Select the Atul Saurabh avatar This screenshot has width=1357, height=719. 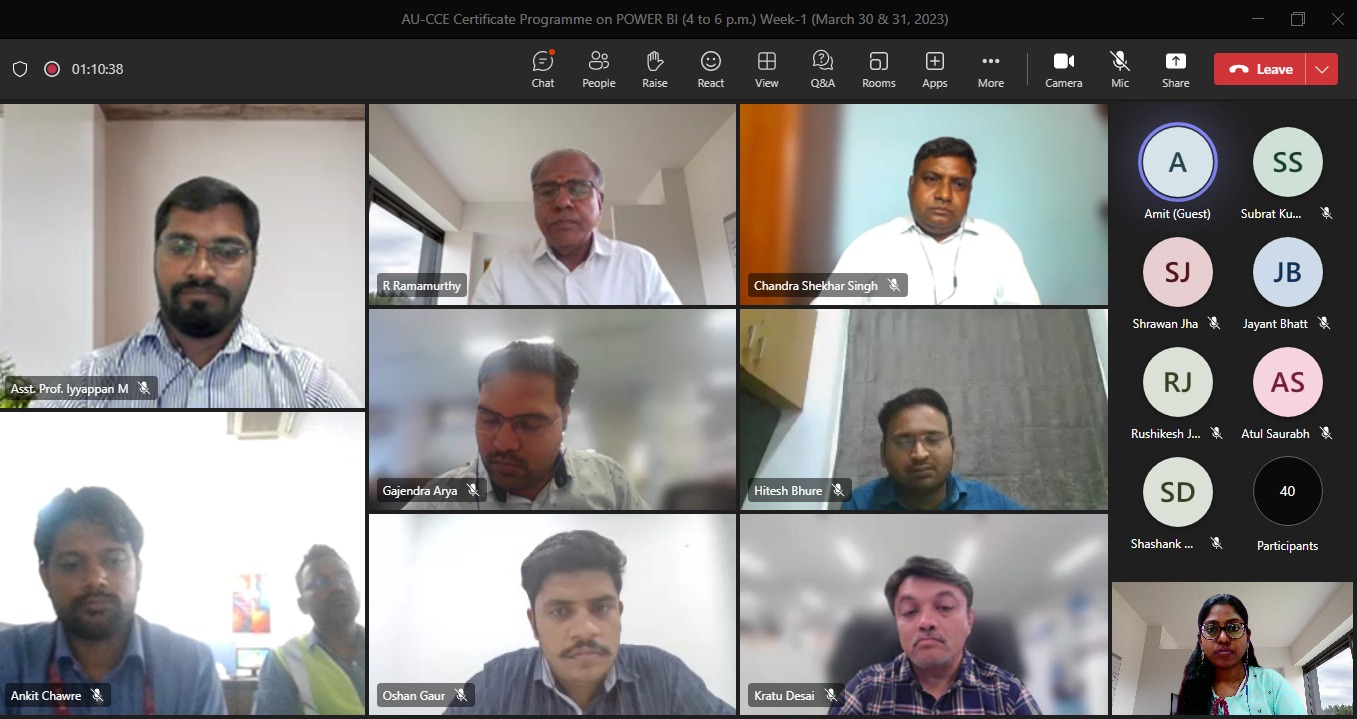tap(1288, 382)
